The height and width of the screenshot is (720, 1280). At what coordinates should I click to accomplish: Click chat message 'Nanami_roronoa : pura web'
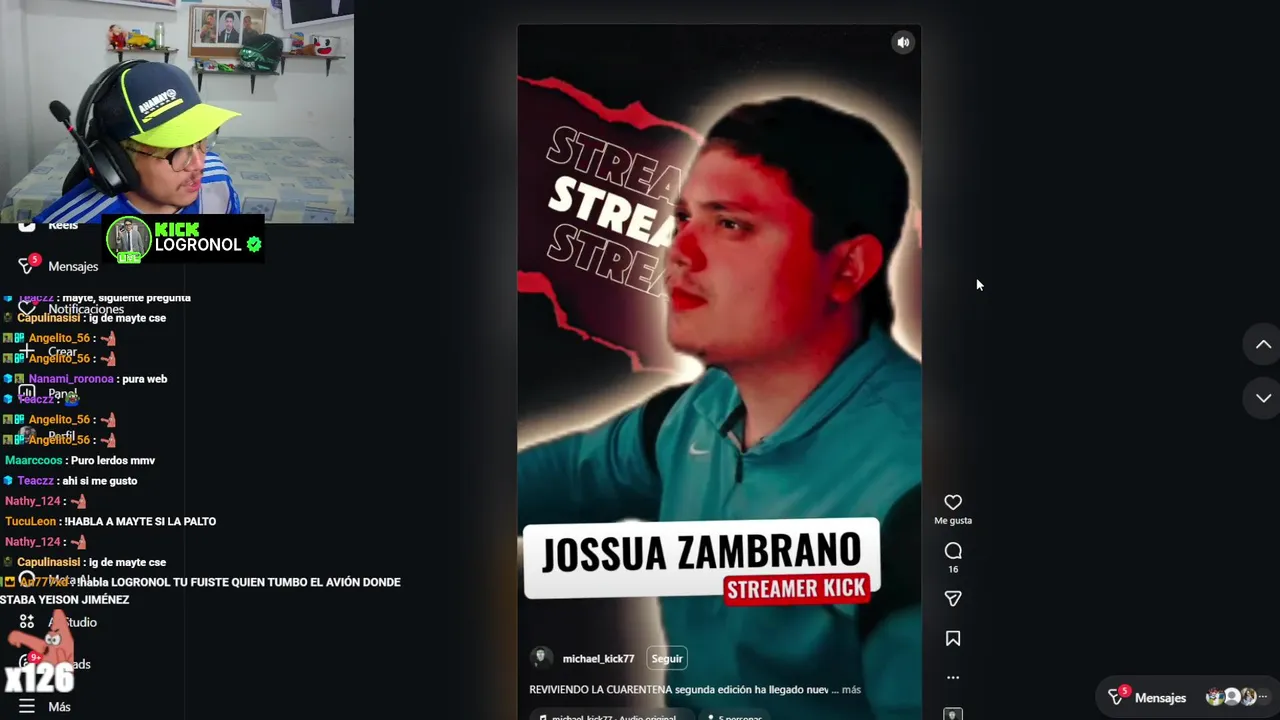click(86, 379)
